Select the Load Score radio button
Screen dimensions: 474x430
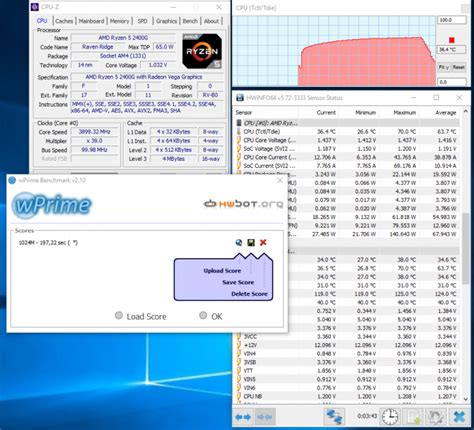[x=119, y=315]
